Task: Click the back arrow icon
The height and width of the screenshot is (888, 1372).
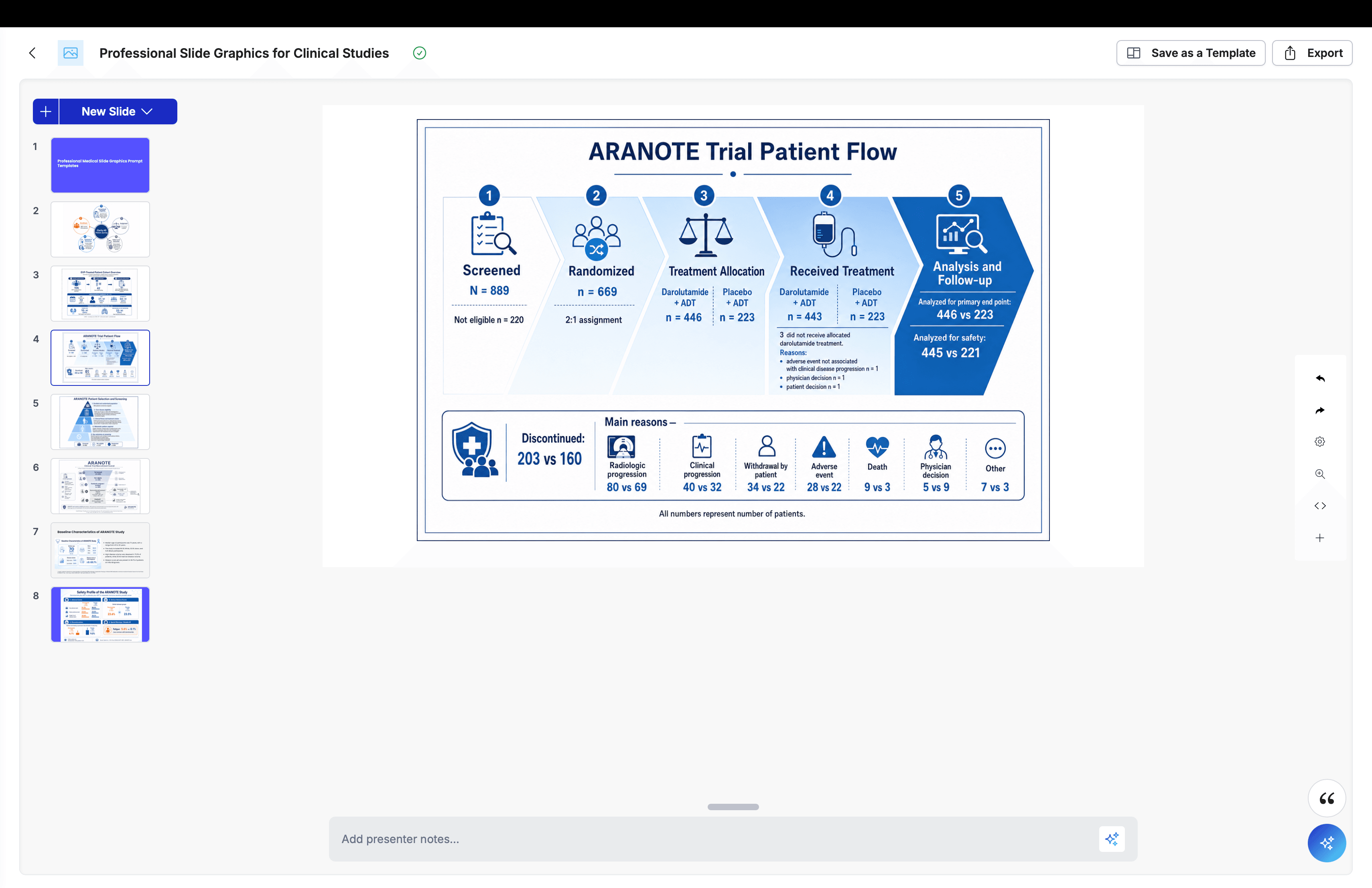Action: (32, 53)
